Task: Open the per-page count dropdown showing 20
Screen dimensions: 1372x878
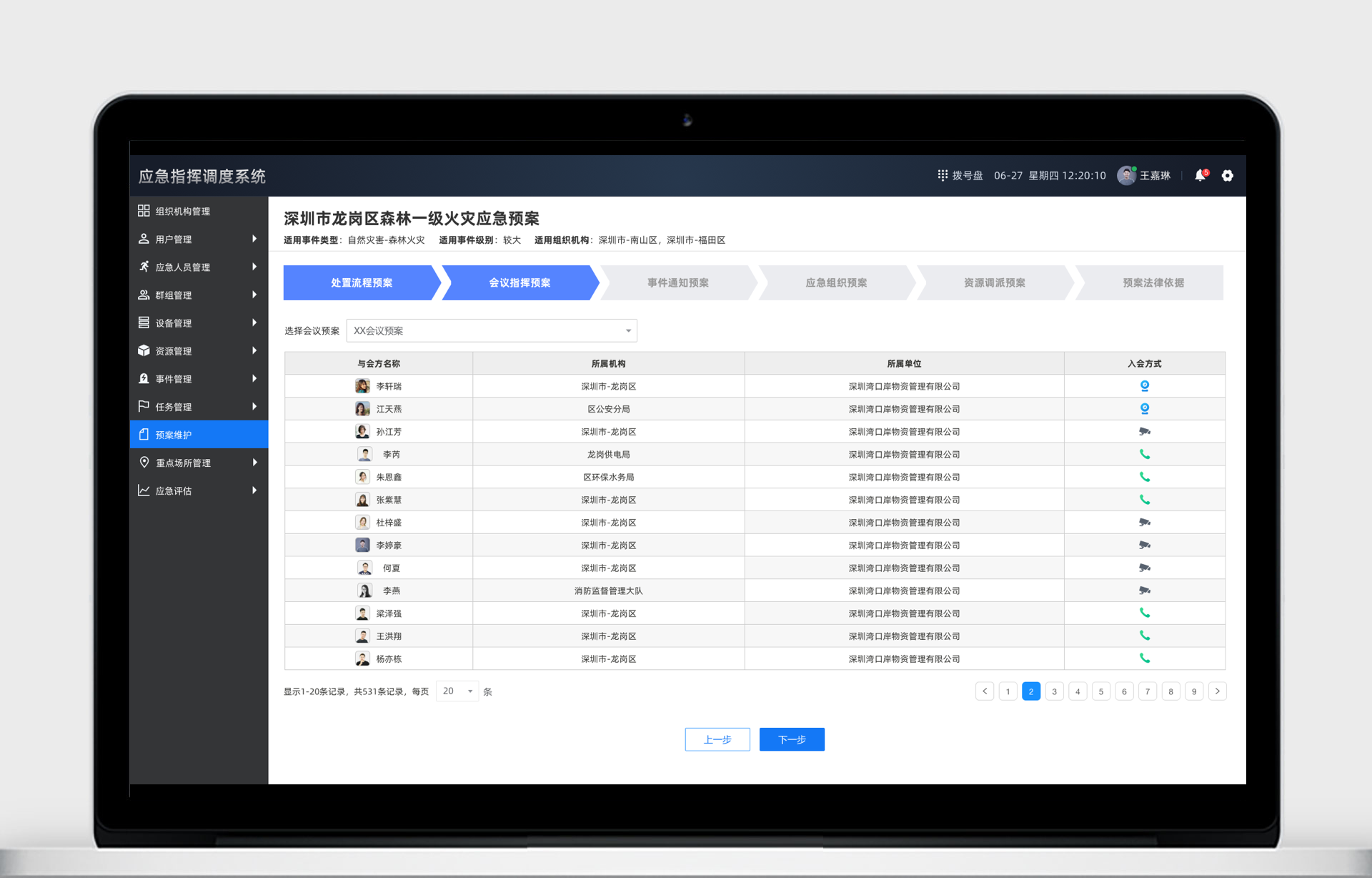Action: [x=457, y=691]
